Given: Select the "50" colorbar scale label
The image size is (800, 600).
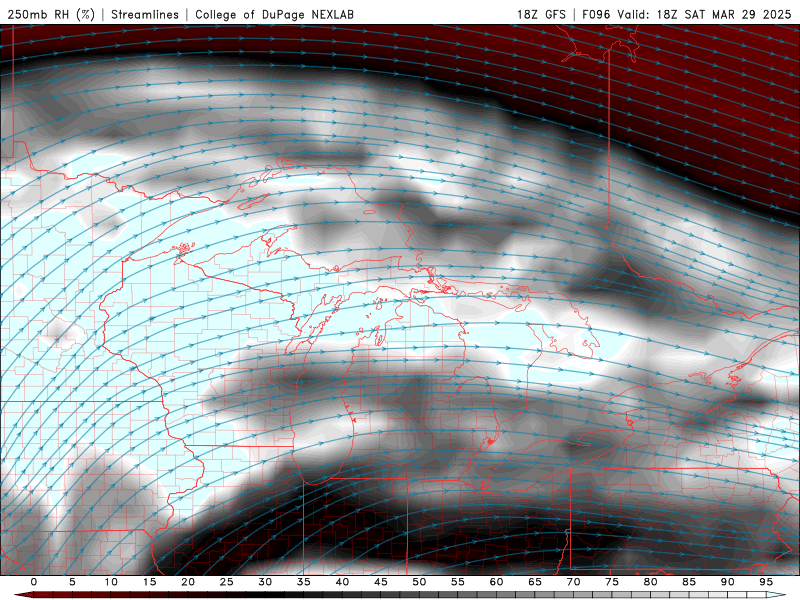Looking at the screenshot, I should (419, 582).
